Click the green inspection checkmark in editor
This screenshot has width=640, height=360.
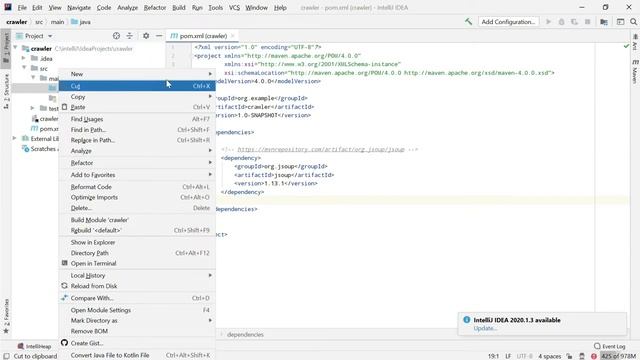click(626, 47)
